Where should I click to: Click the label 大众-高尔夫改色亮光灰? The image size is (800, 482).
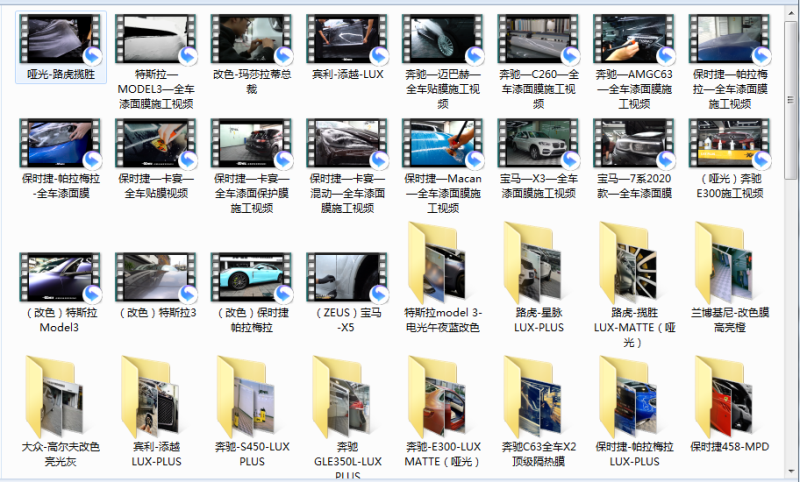60,454
